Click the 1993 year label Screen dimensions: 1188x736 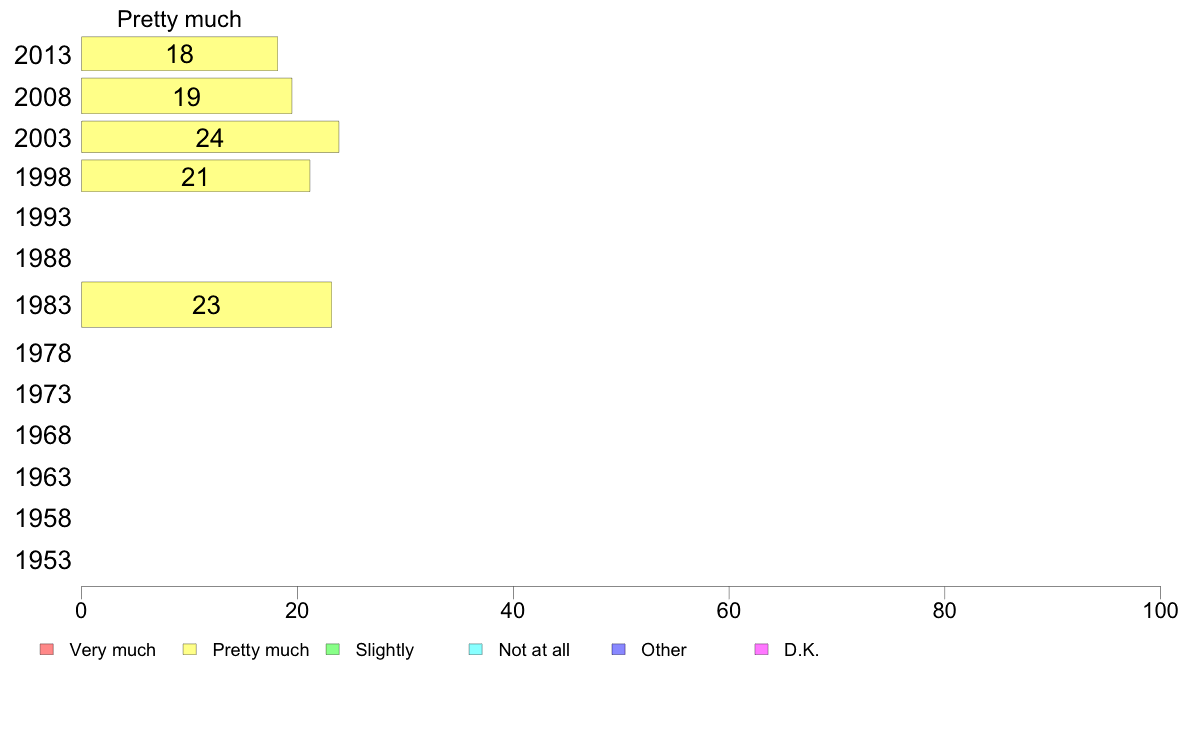tap(43, 218)
